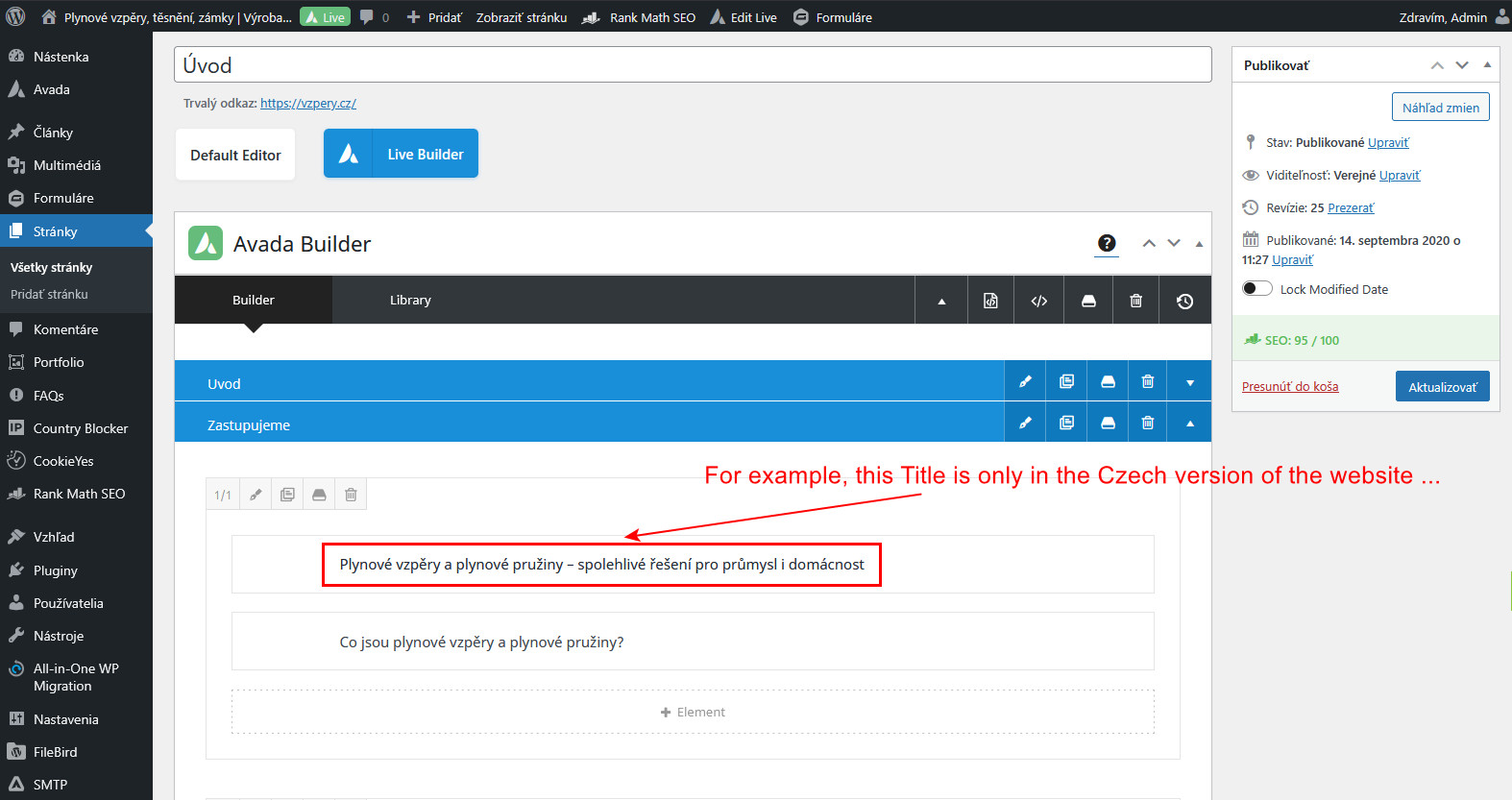Click Edit Live in the admin bar

coord(743,17)
